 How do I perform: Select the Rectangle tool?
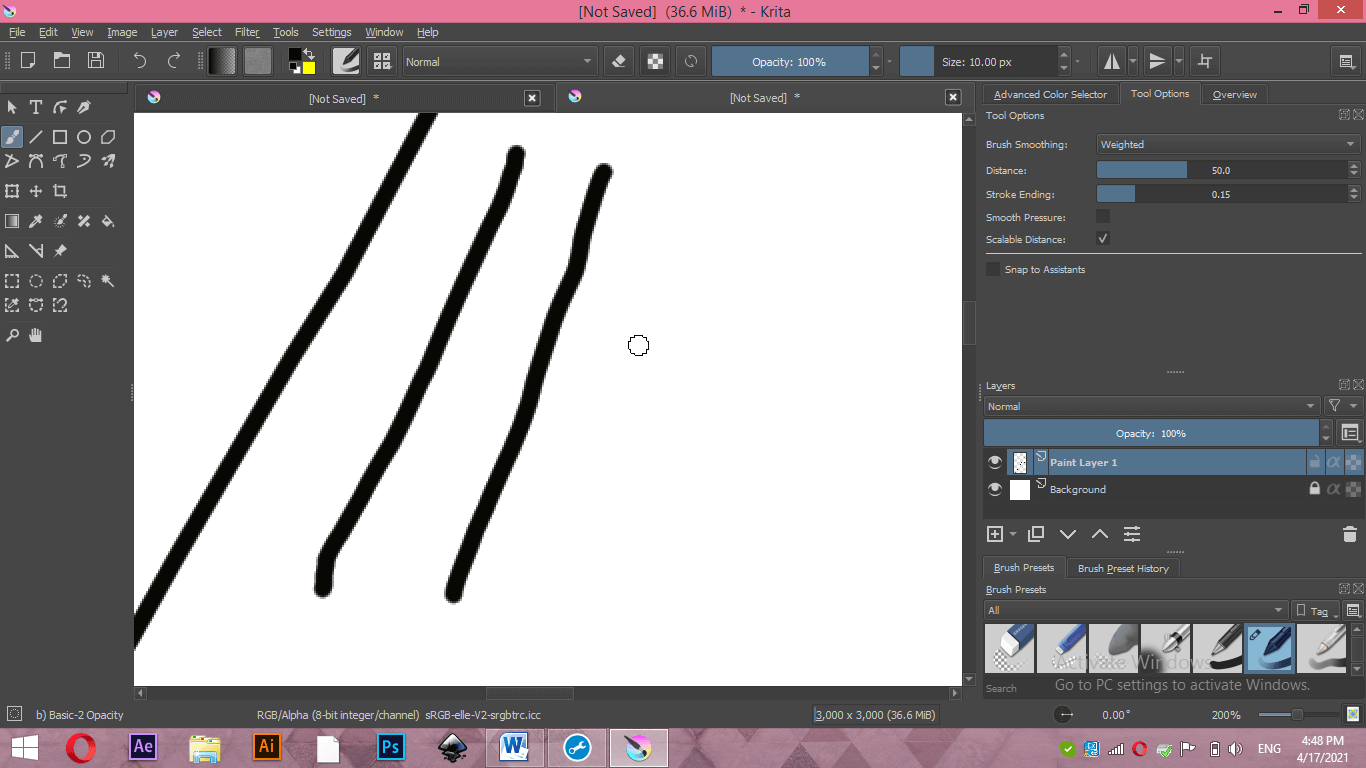click(60, 137)
